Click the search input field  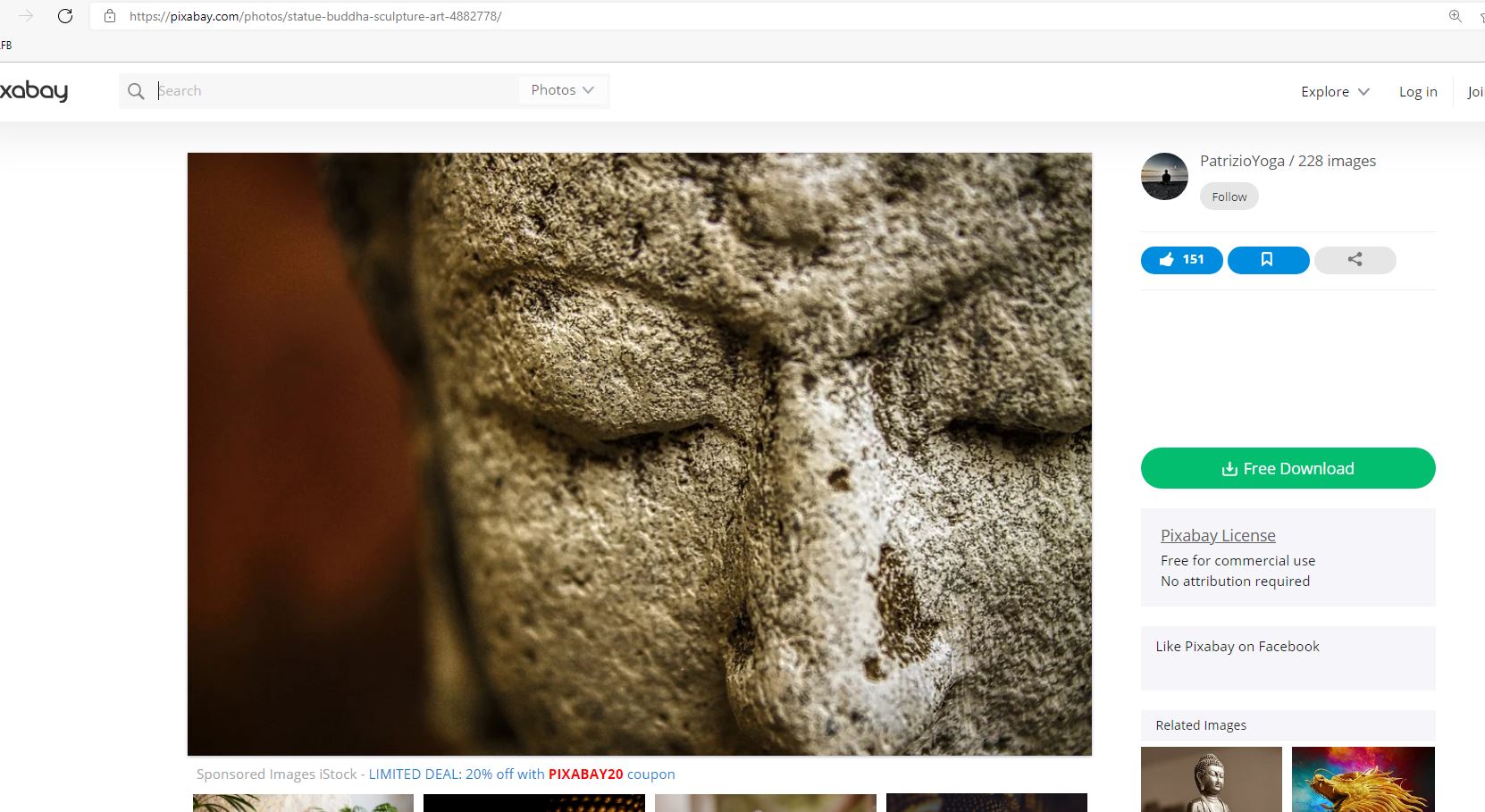[336, 90]
